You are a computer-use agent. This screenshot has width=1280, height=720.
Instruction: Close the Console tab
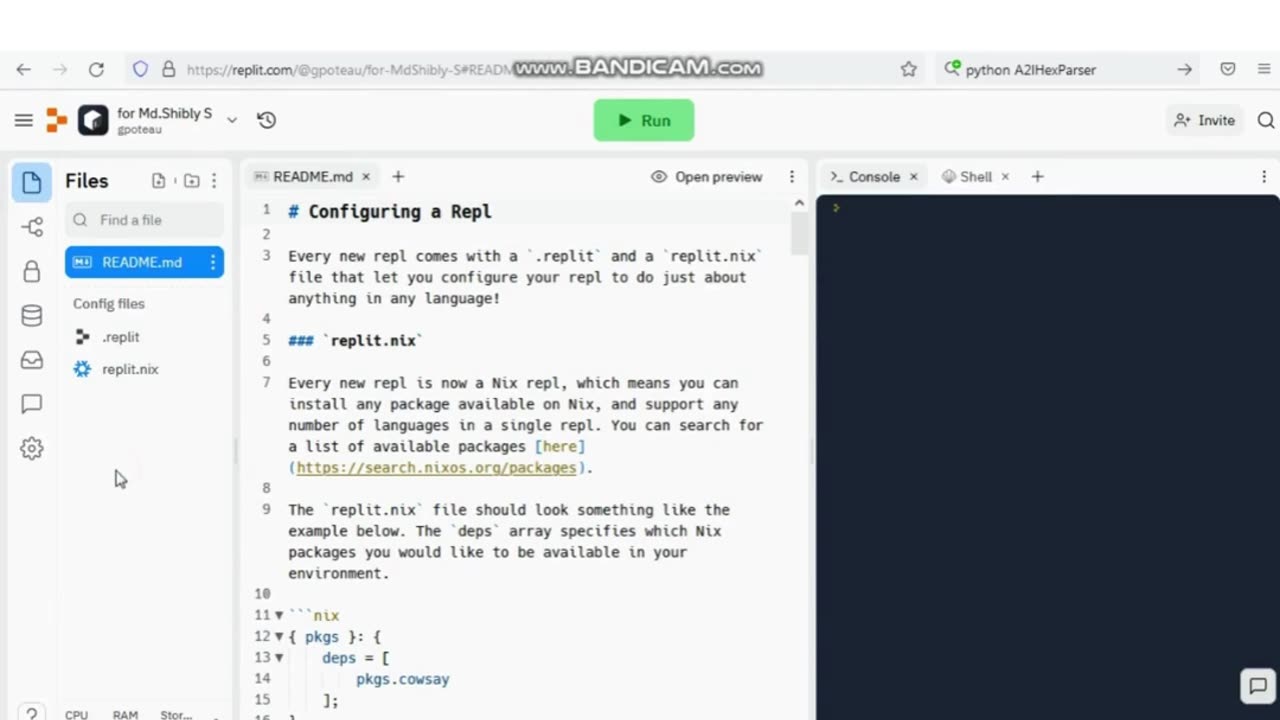913,176
